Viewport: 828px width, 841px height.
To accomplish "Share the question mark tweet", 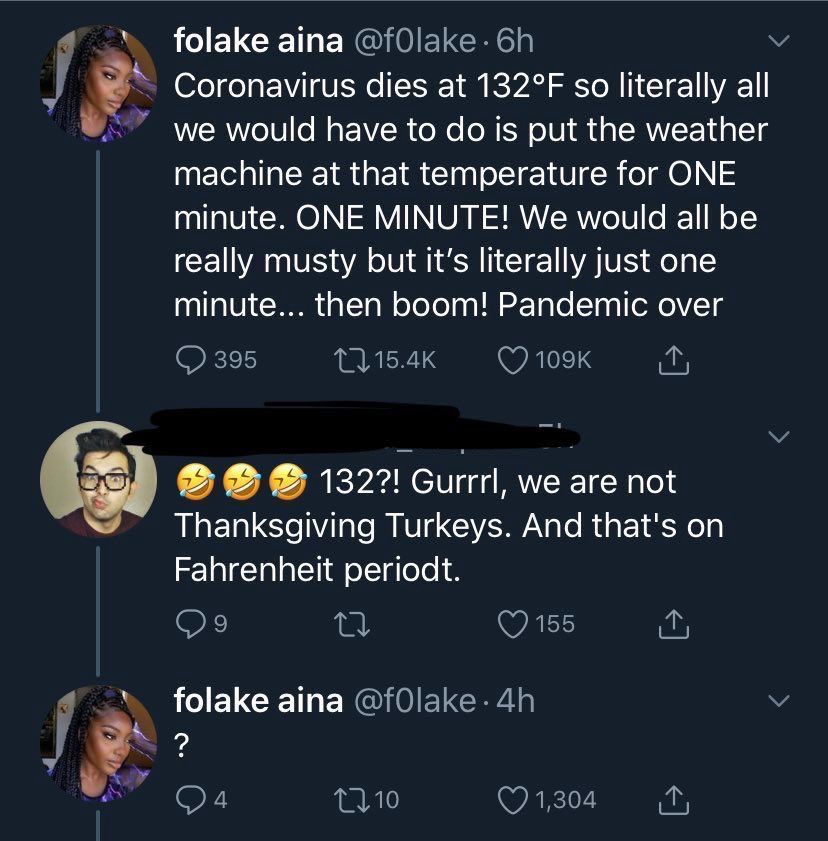I will tap(673, 800).
